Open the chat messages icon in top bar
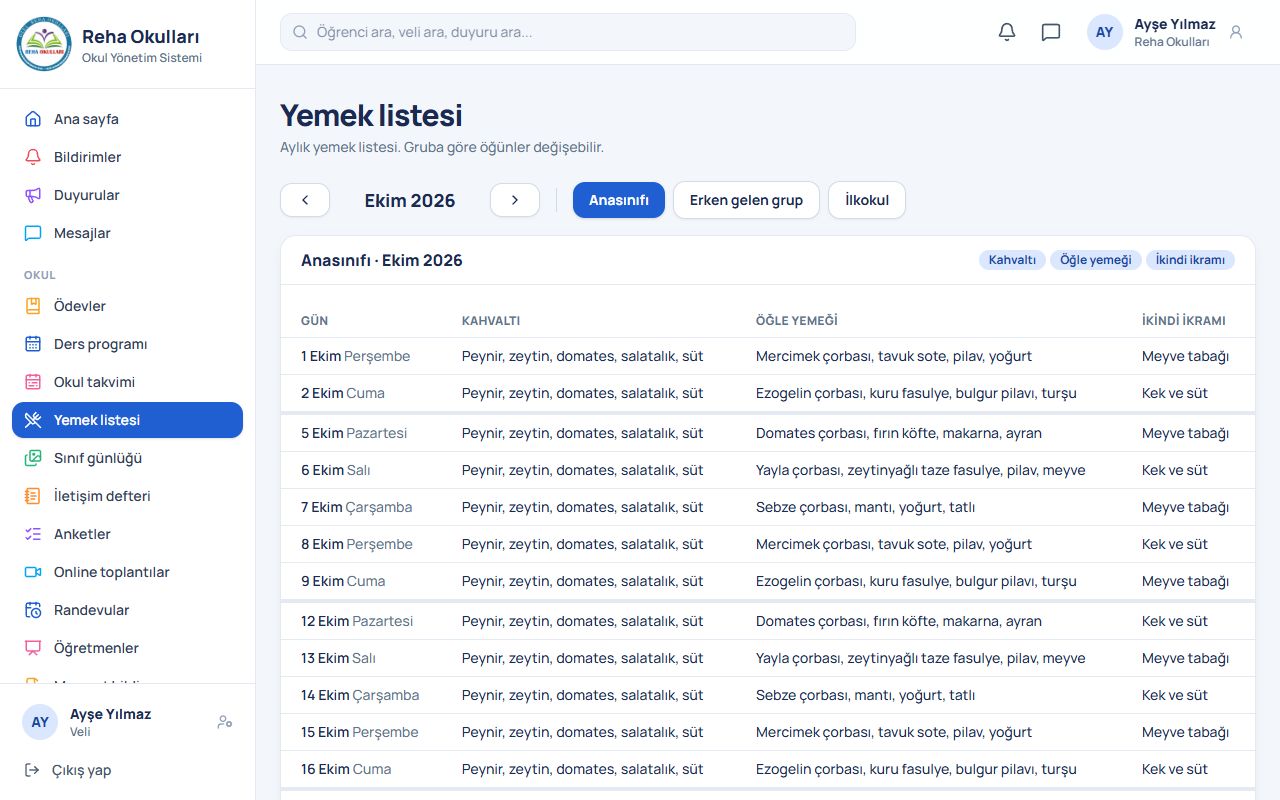The width and height of the screenshot is (1280, 800). (1051, 32)
